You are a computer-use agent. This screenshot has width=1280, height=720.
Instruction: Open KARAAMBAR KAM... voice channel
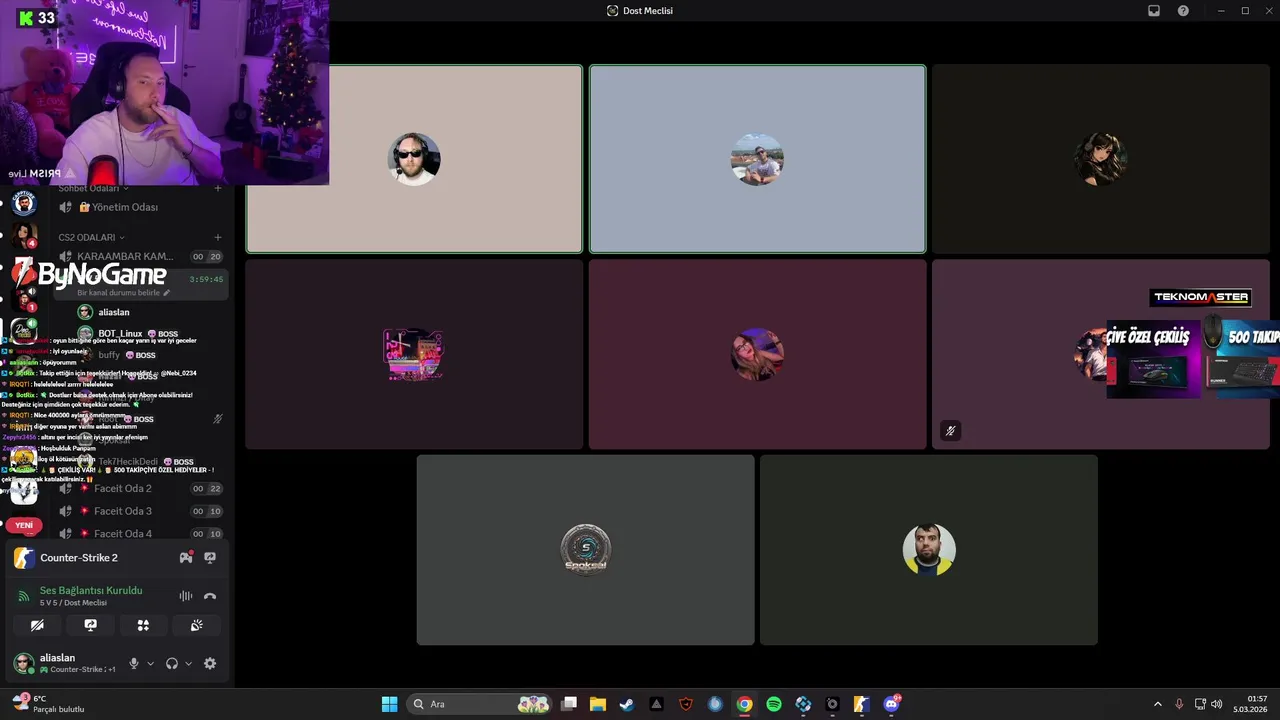coord(140,256)
